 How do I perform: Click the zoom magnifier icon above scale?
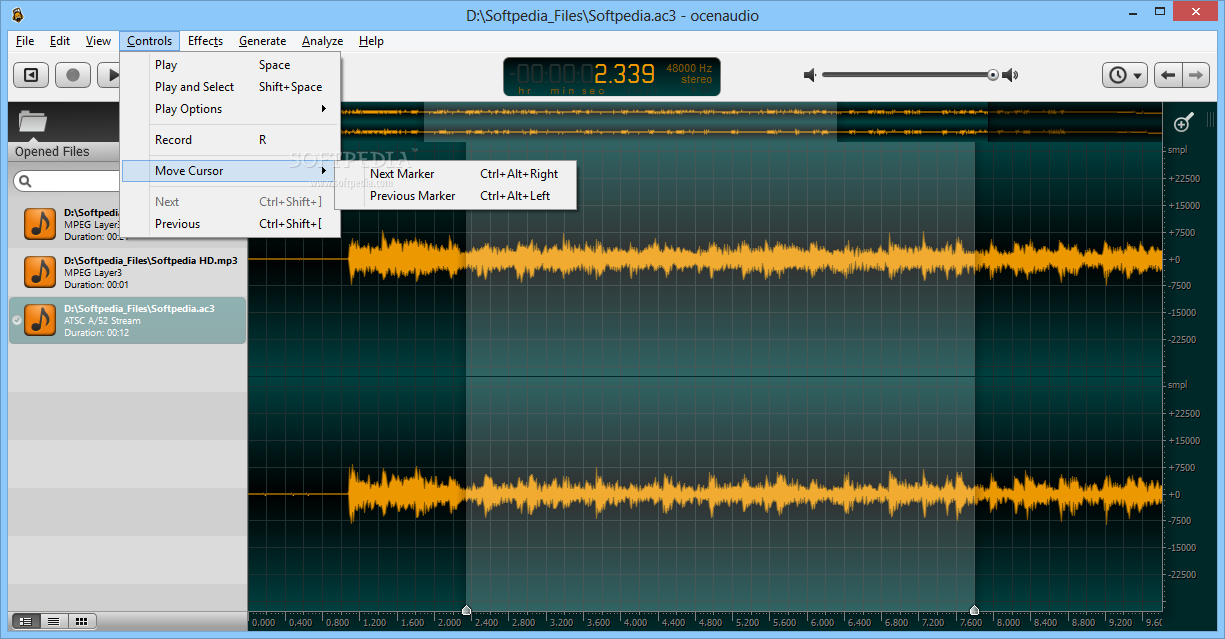point(1184,122)
